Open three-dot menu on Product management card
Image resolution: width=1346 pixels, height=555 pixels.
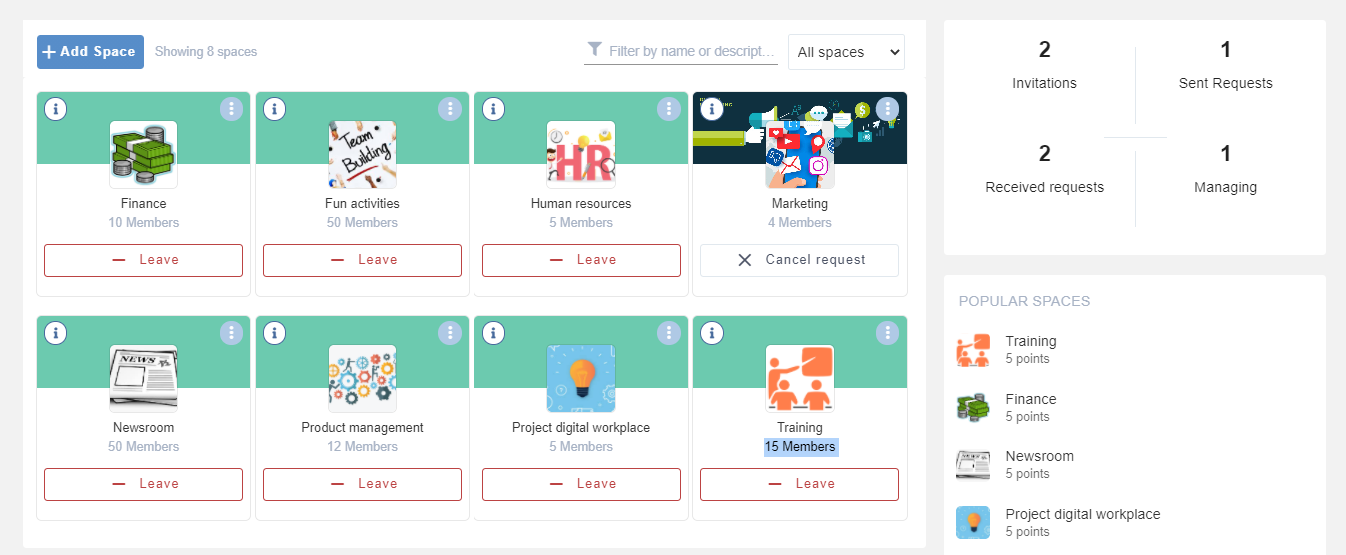450,333
